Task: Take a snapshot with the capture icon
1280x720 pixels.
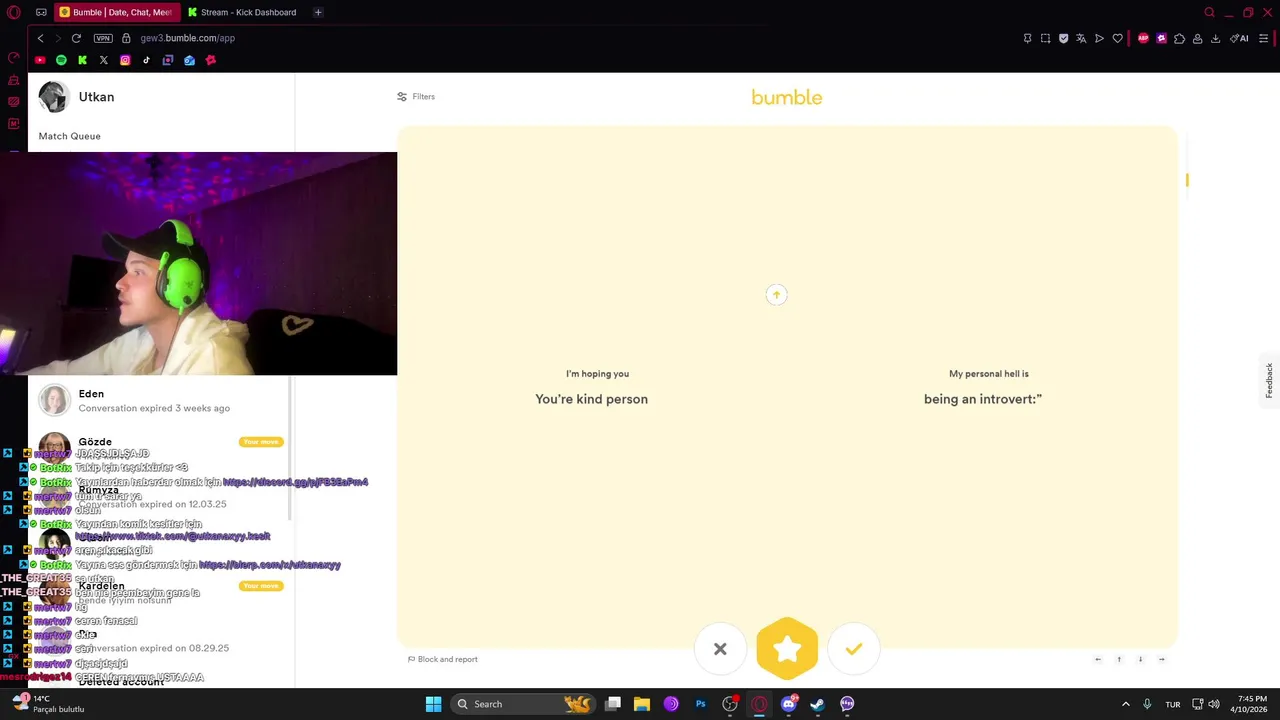Action: [1045, 38]
